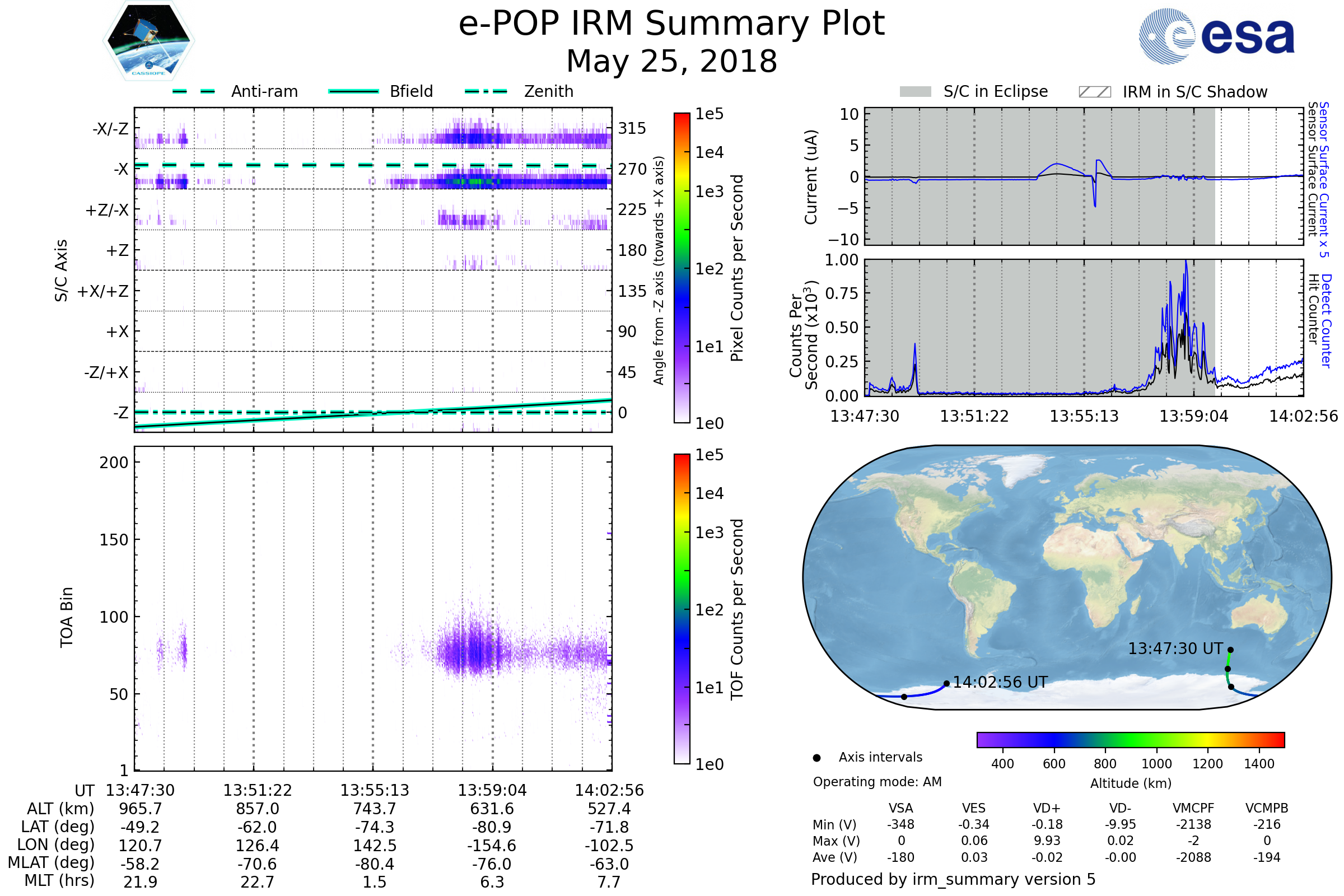This screenshot has width=1344, height=896.
Task: Click the Pixel Counts per Second colorbar
Action: click(682, 268)
